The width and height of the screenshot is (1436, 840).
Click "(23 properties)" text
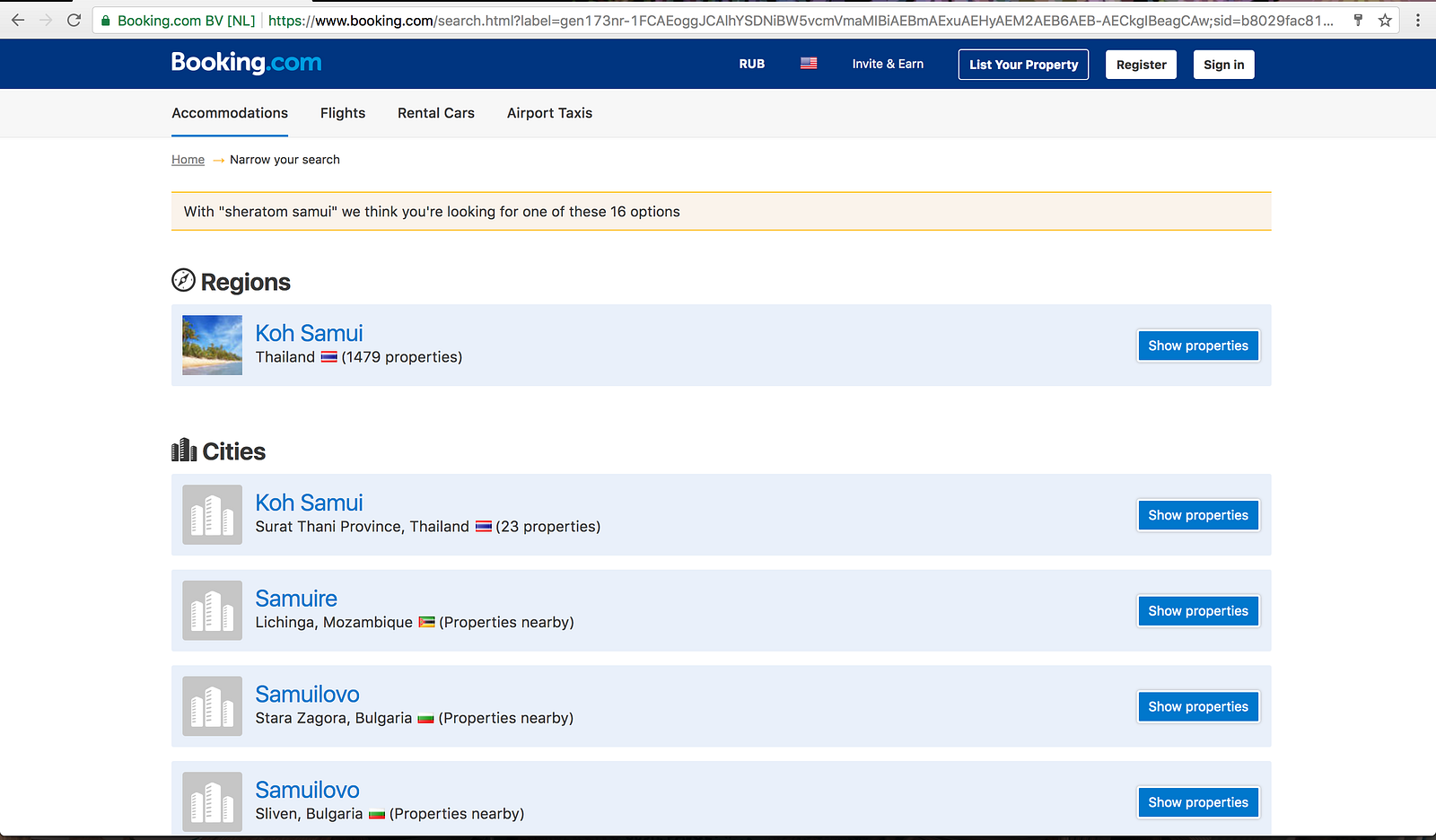tap(548, 527)
